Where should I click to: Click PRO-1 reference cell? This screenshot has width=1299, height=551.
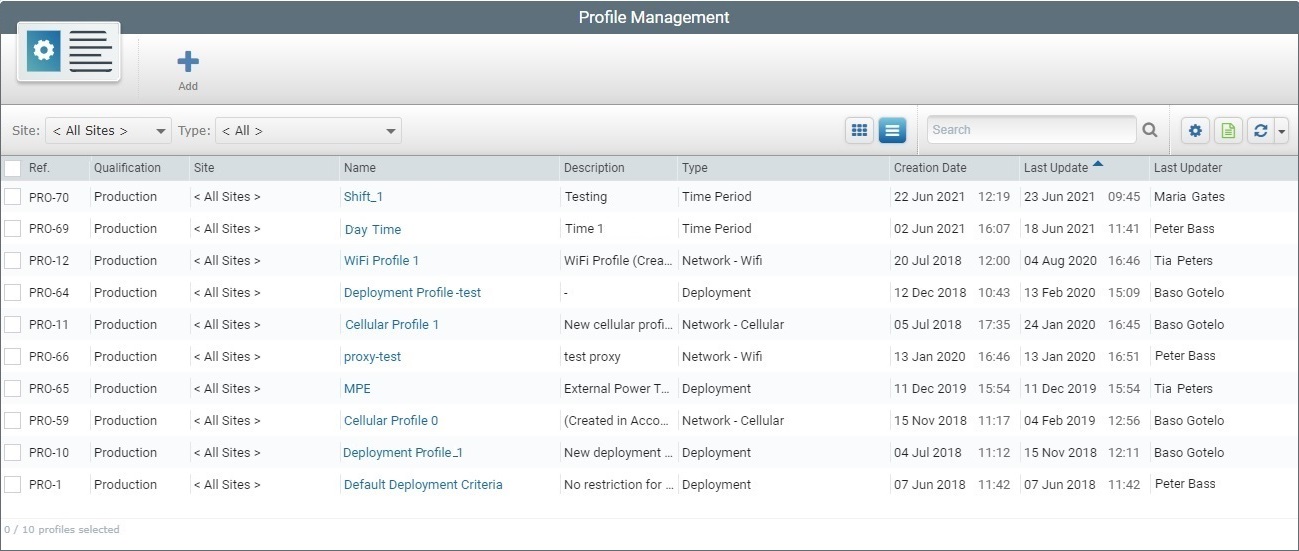[45, 485]
